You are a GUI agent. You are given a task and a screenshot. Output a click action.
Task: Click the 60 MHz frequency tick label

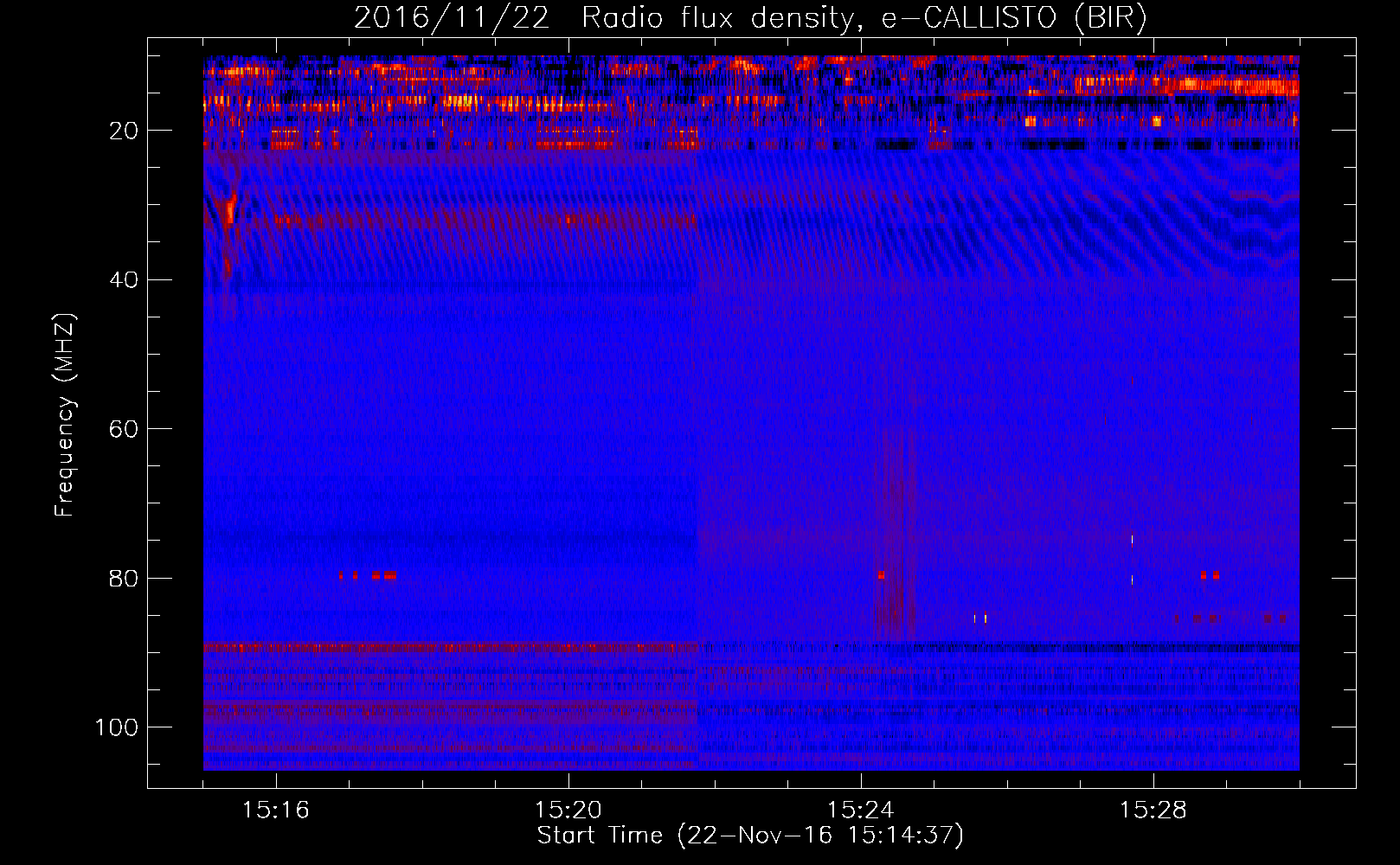click(x=125, y=429)
